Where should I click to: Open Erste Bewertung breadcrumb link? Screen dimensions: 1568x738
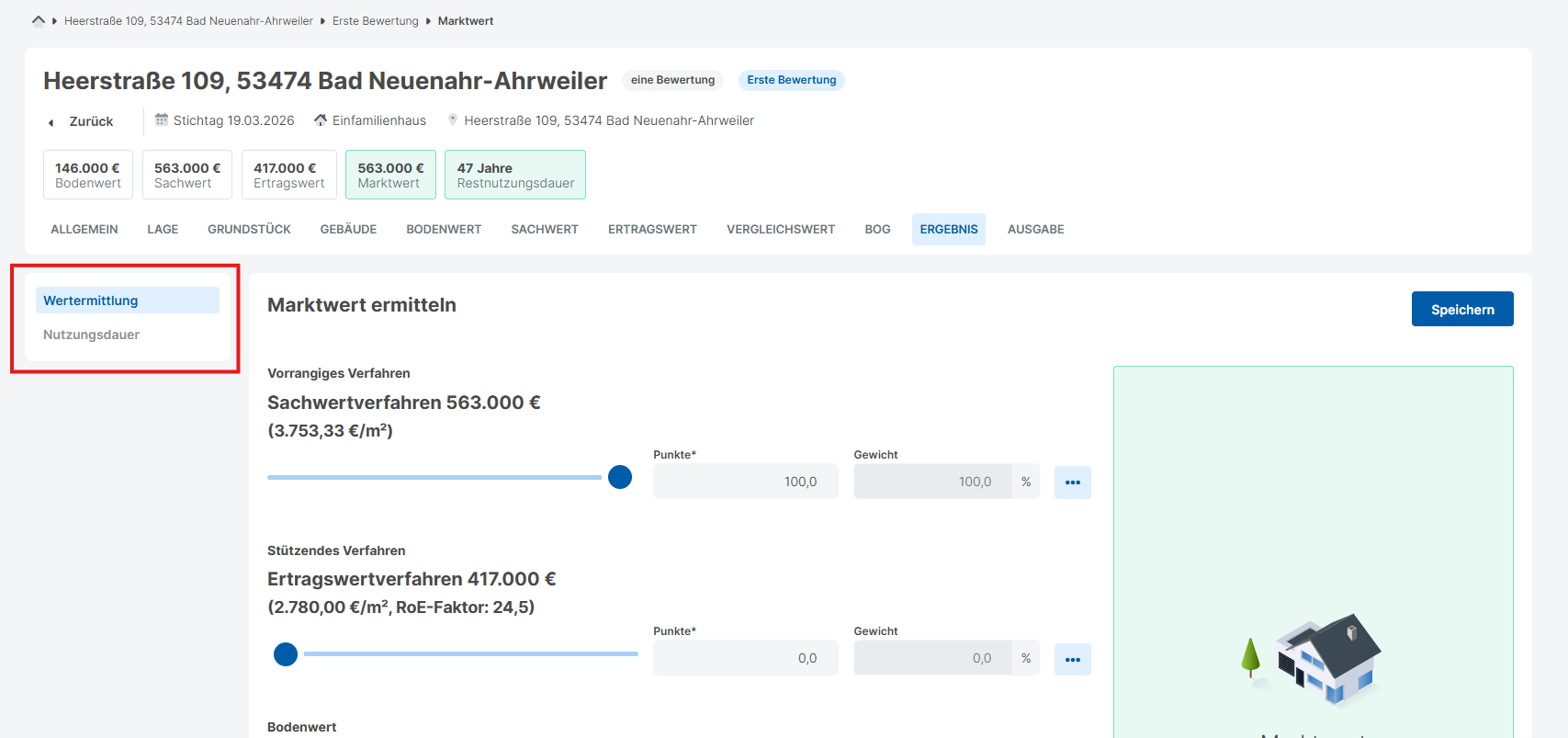pos(375,21)
